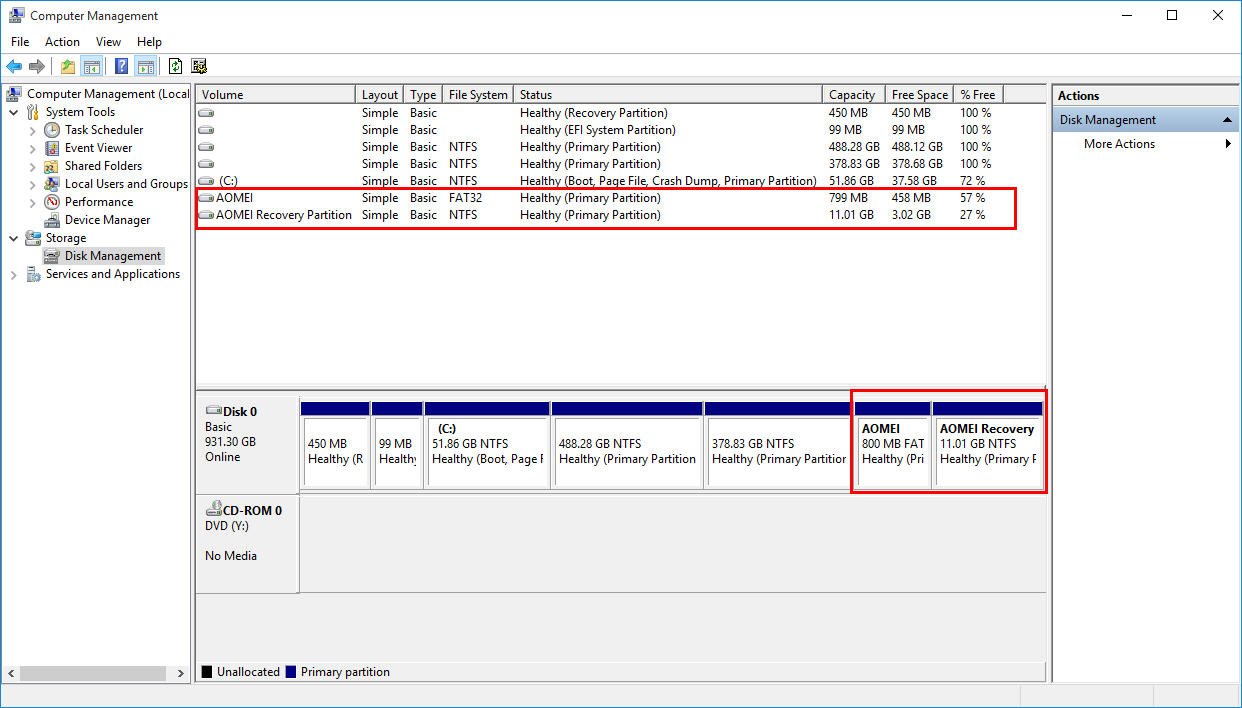Open the View menu
This screenshot has width=1242, height=708.
[x=108, y=42]
